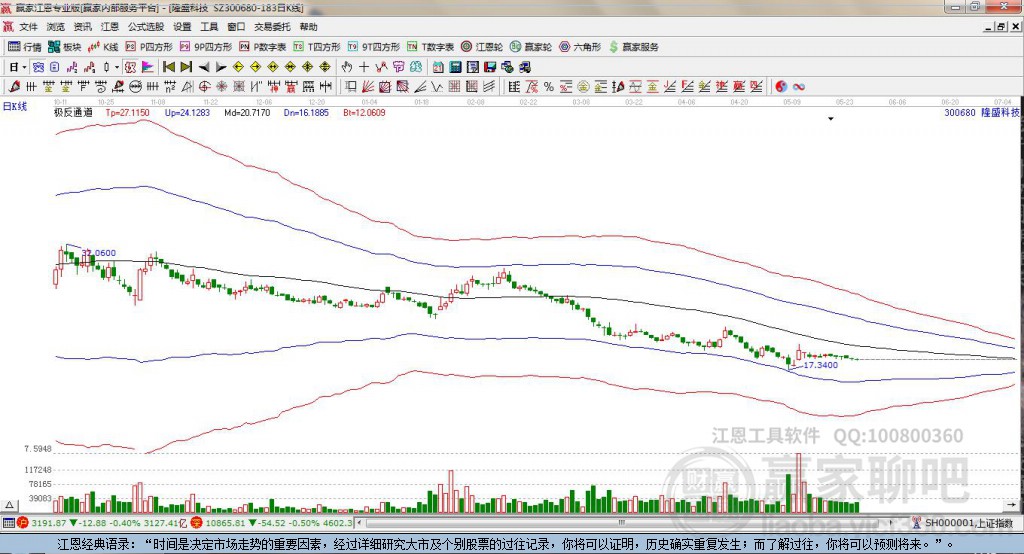Click the right arrow at chart bottom edge
The width and height of the screenshot is (1024, 554).
click(1011, 505)
